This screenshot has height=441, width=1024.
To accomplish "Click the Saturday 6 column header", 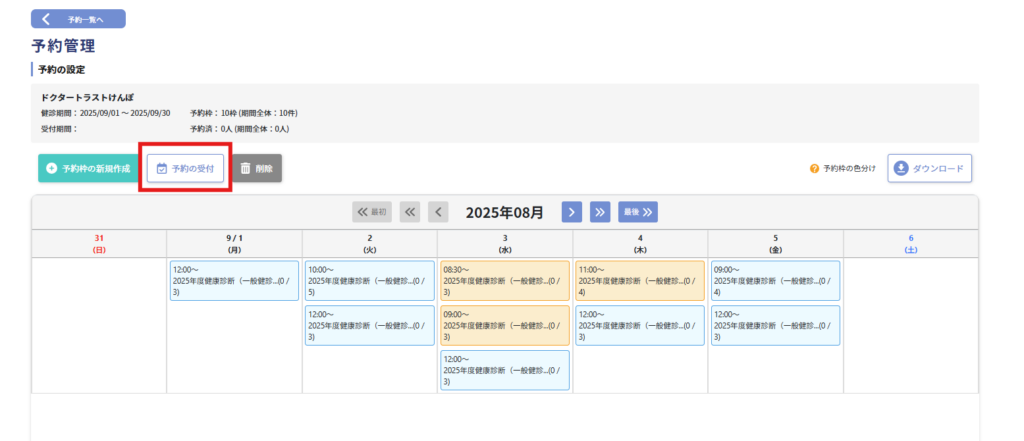I will point(911,243).
